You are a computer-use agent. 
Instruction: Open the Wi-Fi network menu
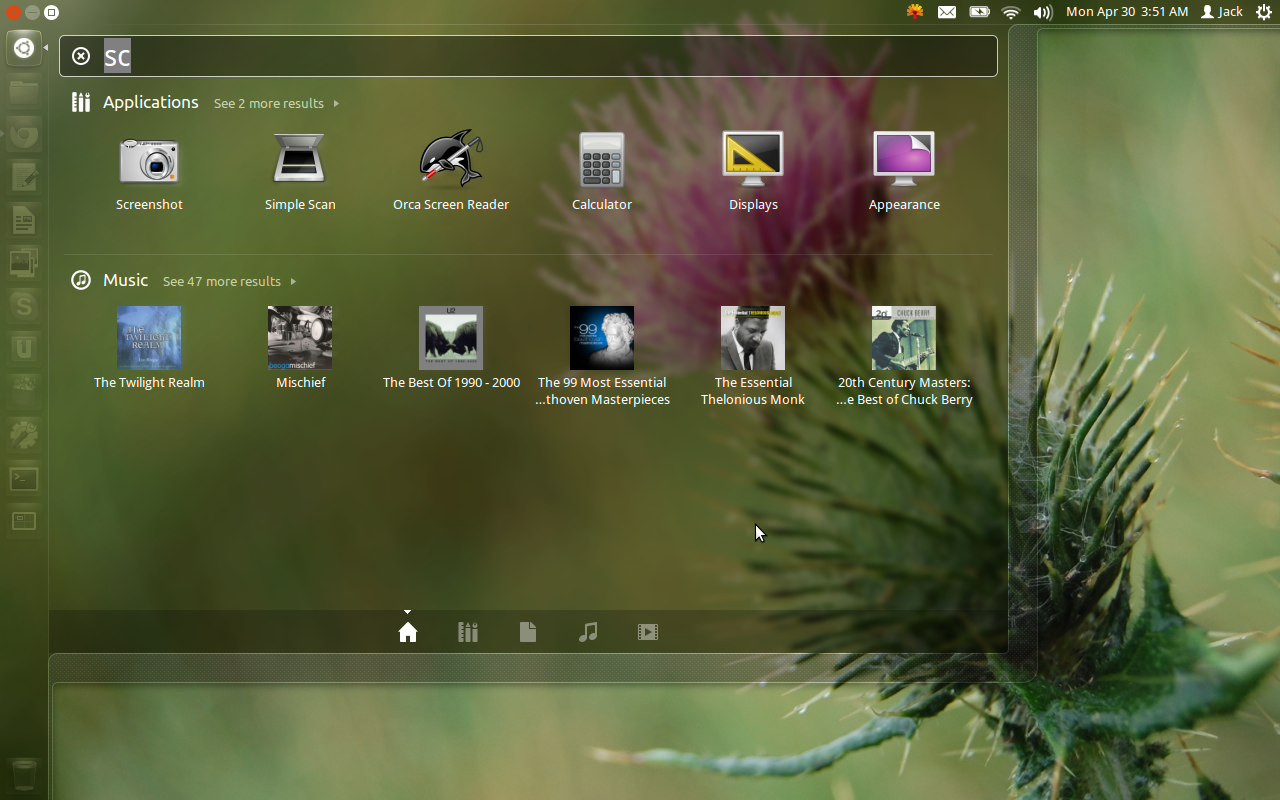(x=1011, y=12)
